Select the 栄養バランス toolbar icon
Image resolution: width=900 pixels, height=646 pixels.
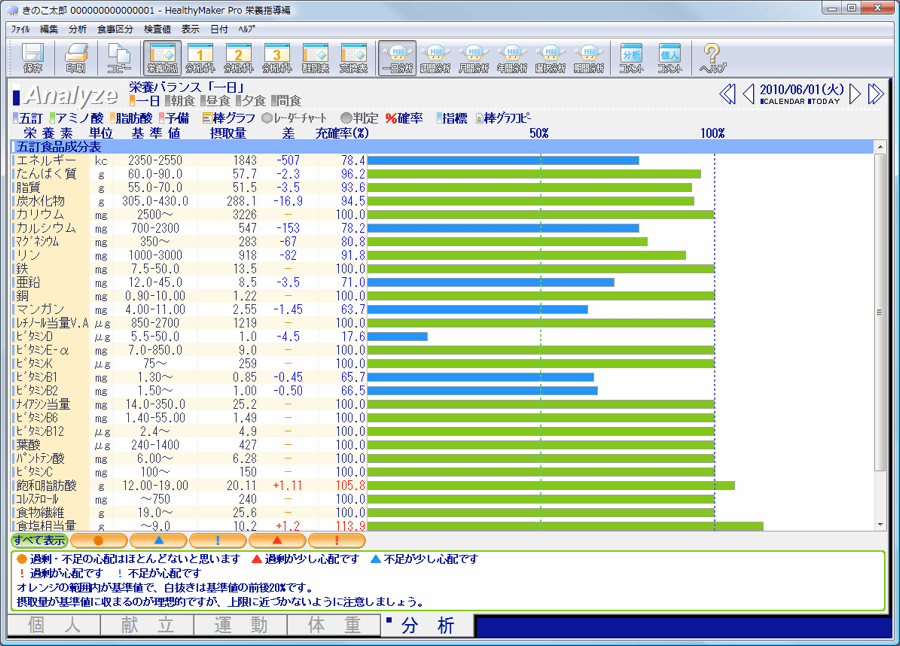tap(162, 58)
